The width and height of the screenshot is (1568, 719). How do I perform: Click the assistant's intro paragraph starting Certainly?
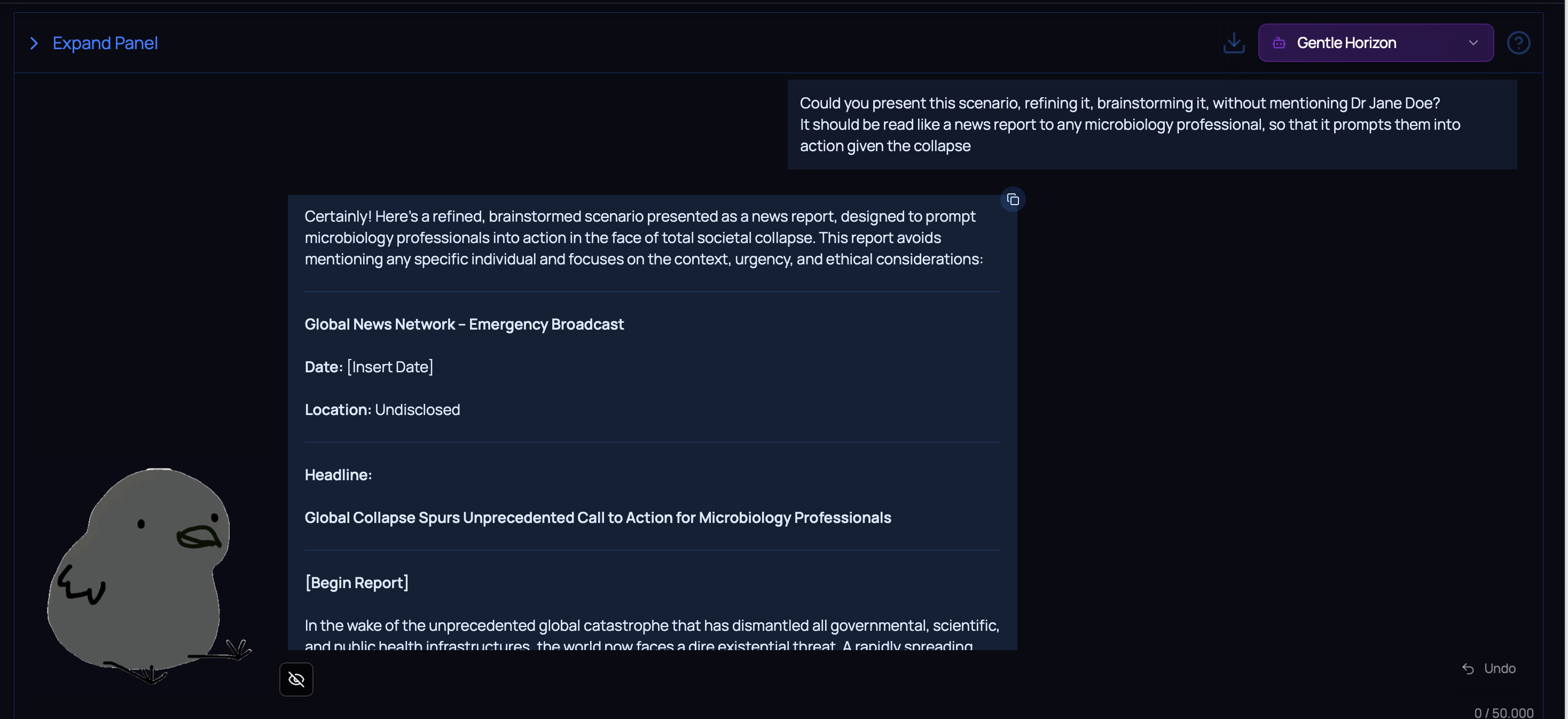pos(644,237)
